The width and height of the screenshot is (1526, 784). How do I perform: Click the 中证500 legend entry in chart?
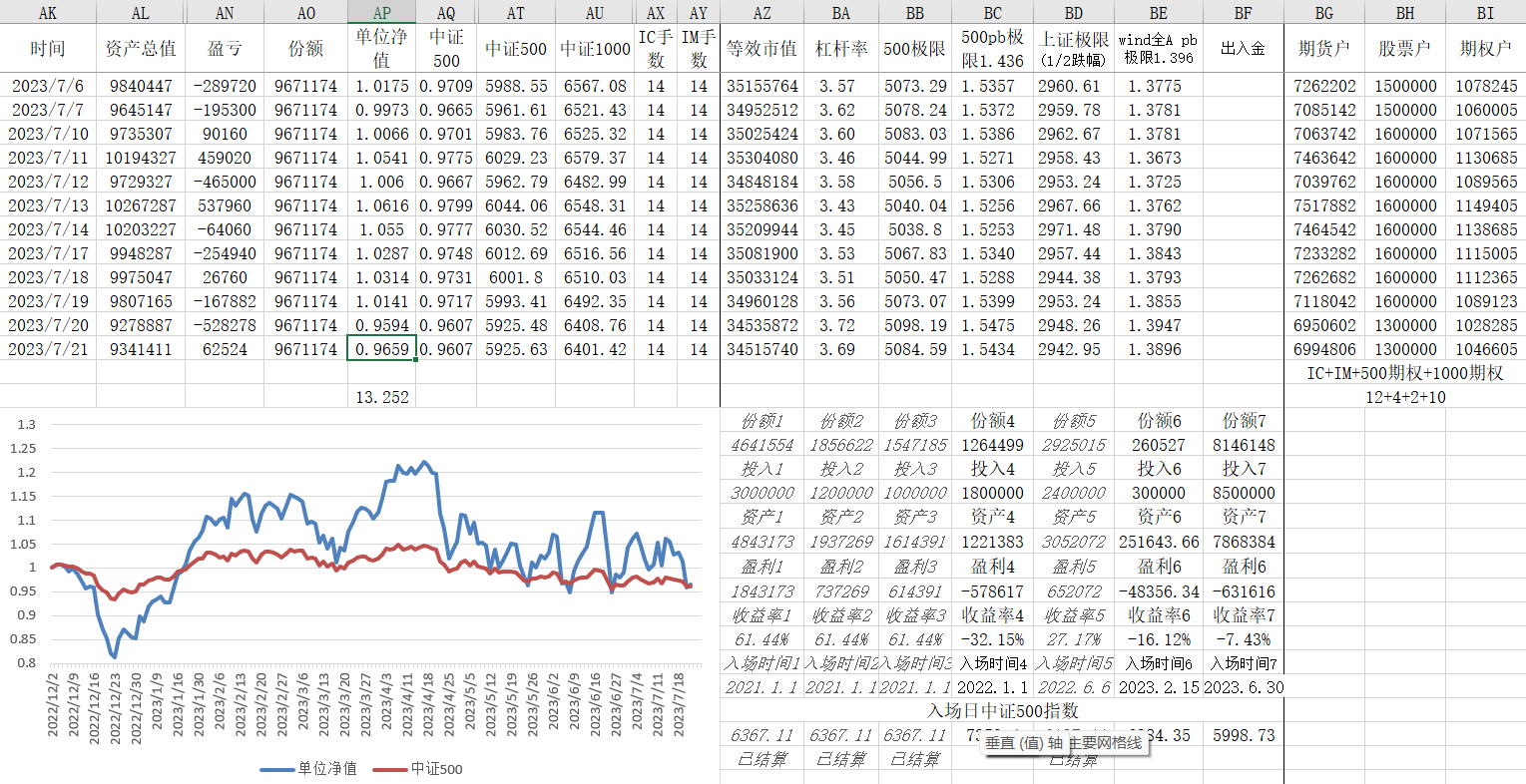pos(427,769)
